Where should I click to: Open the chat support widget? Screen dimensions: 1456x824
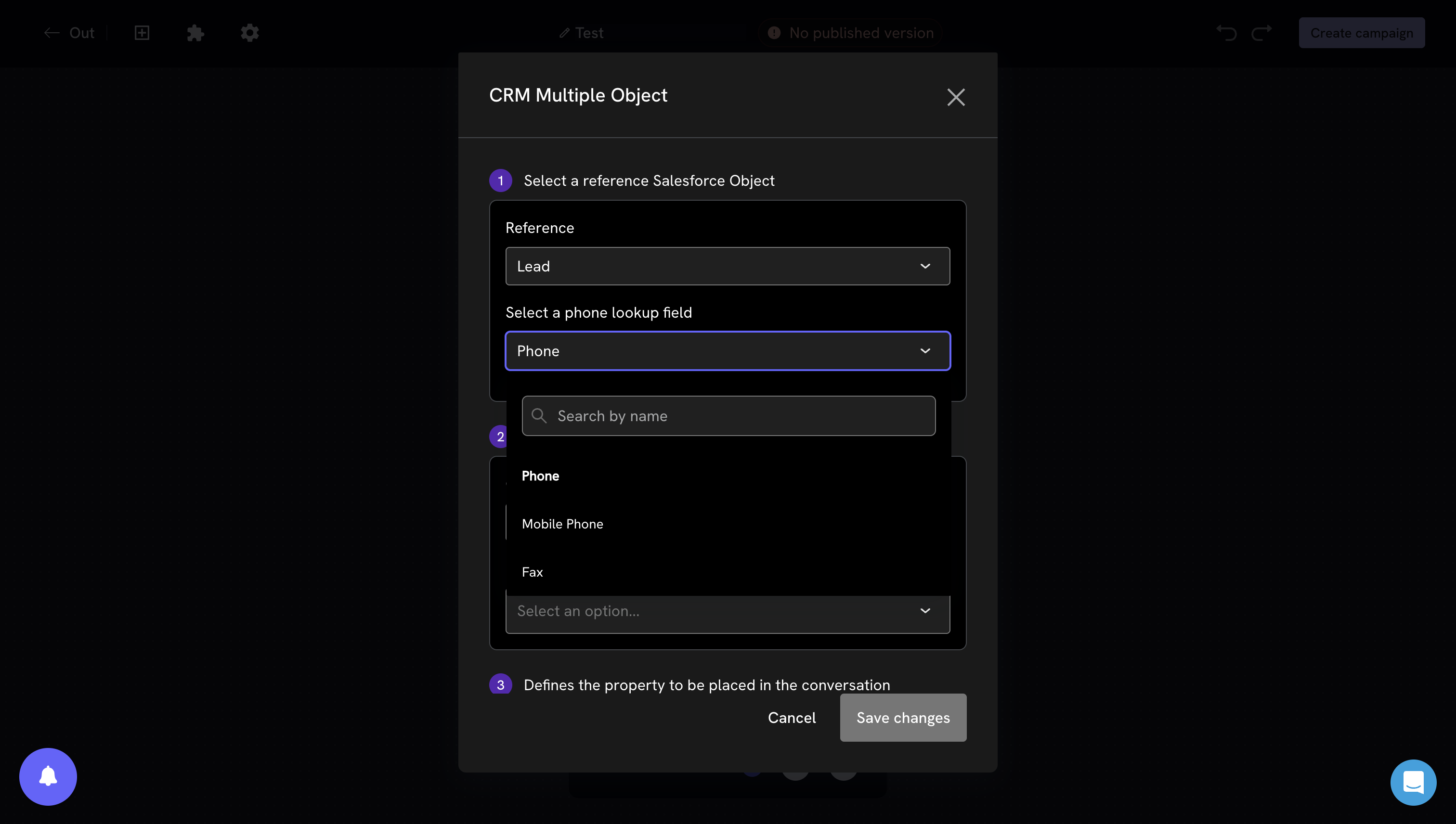(1414, 782)
